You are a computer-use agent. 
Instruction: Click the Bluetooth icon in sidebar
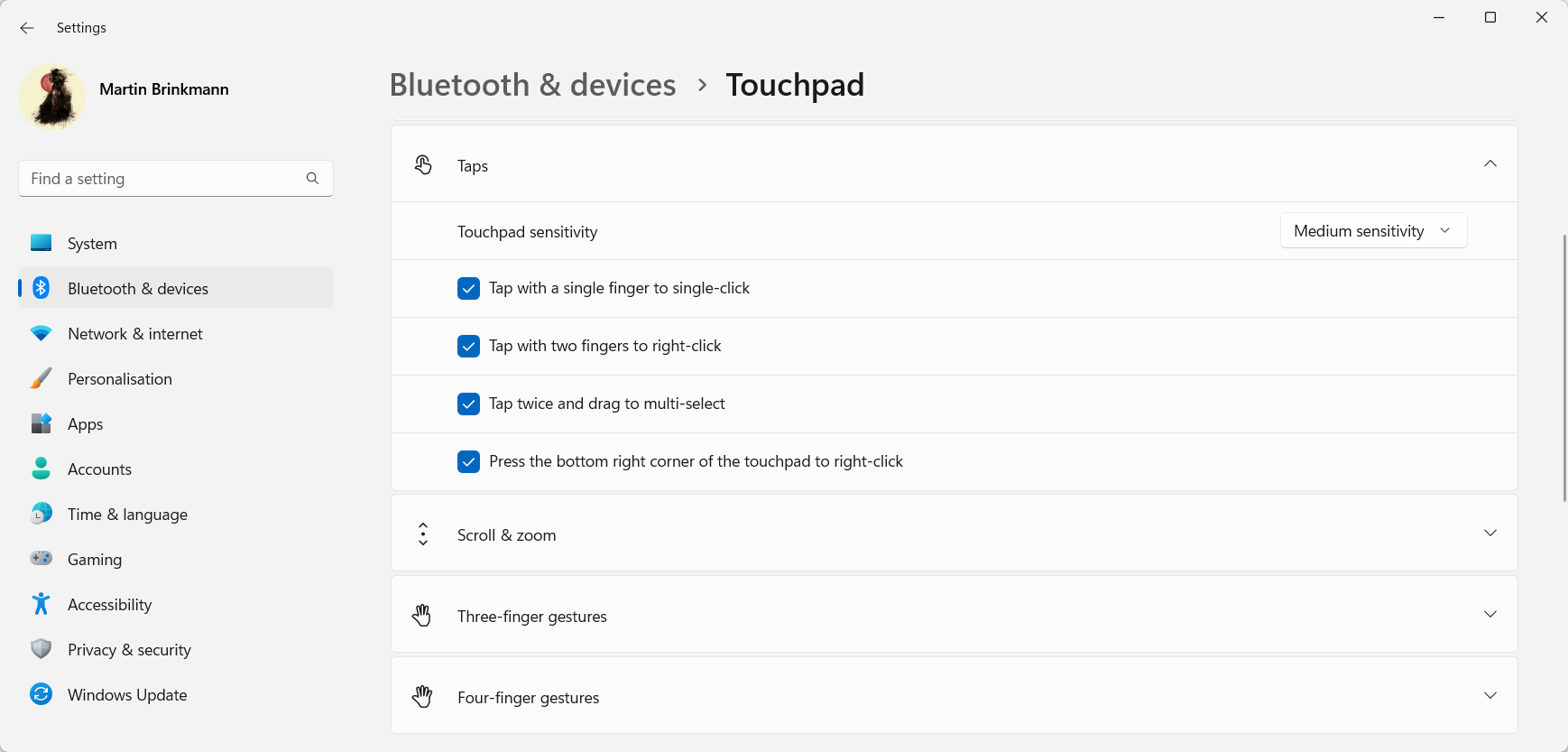pyautogui.click(x=41, y=288)
